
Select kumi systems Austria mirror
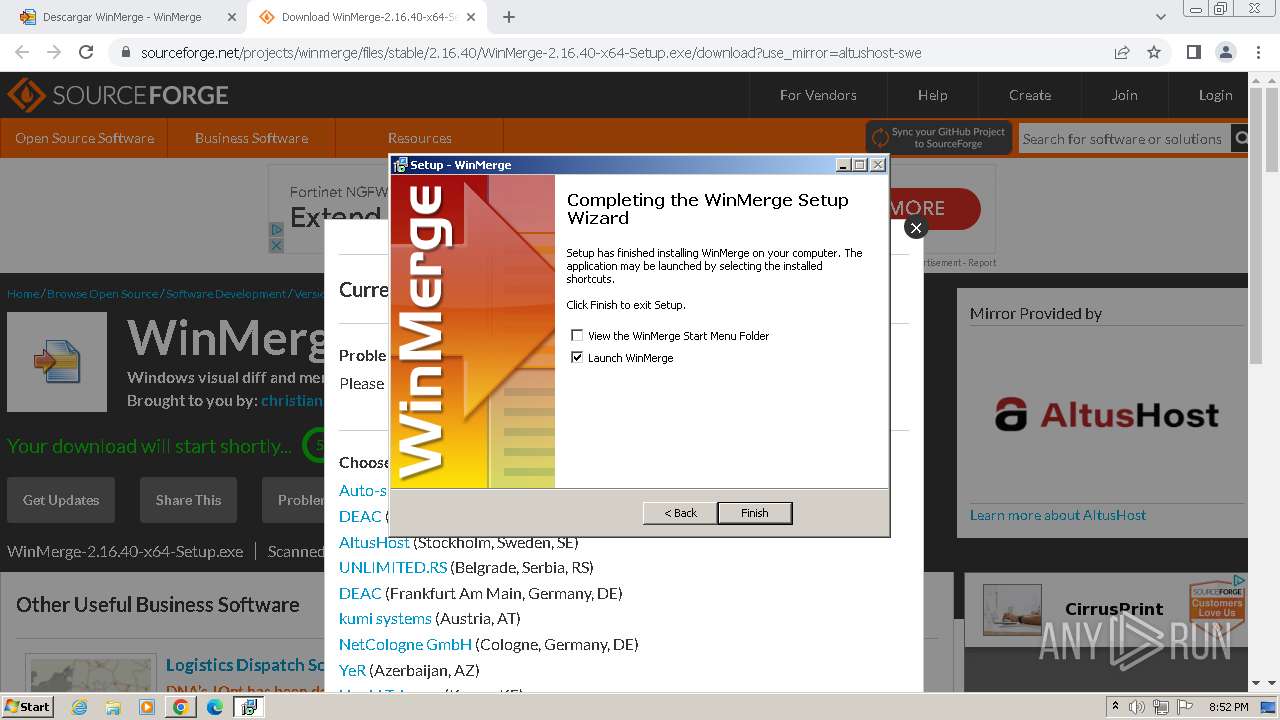(385, 618)
